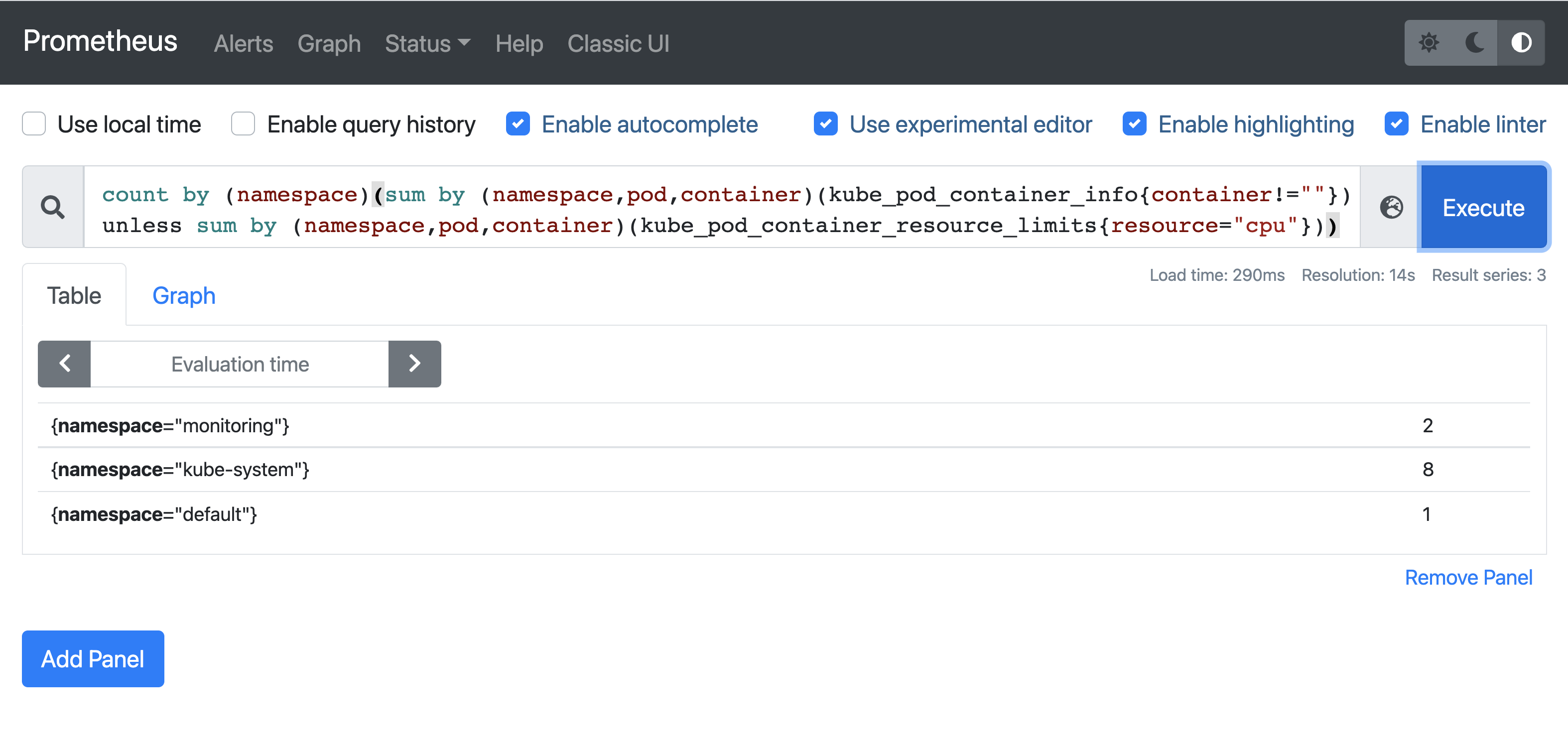1568x750 pixels.
Task: Click the value 1 for default
Action: 1426,514
